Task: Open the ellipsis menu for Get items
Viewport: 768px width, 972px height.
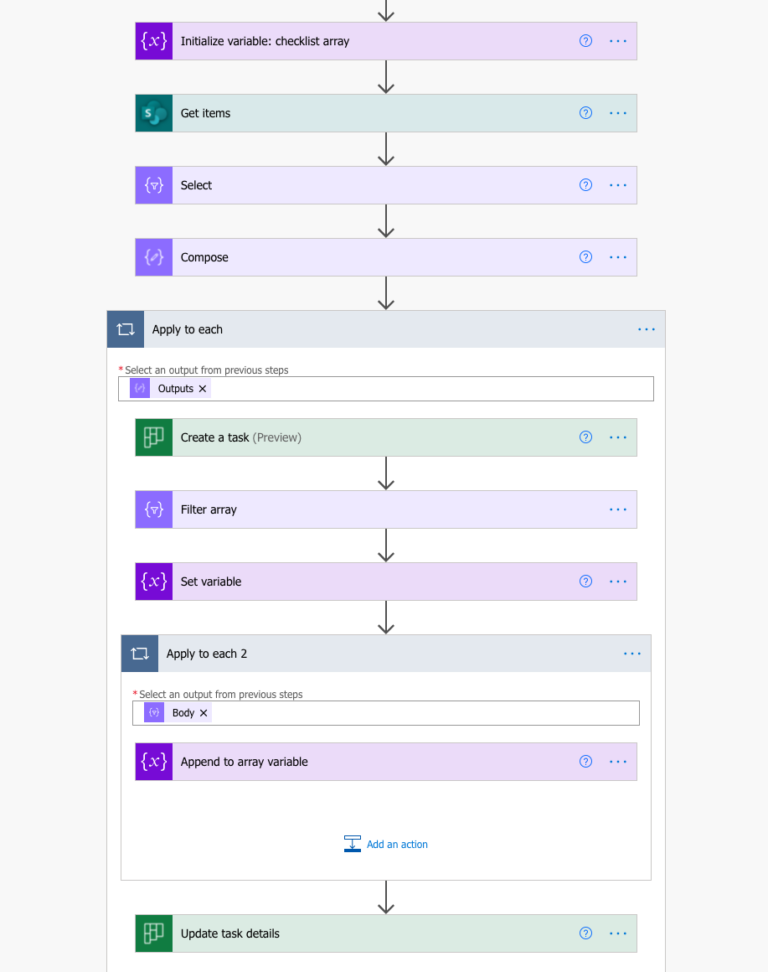Action: point(617,113)
